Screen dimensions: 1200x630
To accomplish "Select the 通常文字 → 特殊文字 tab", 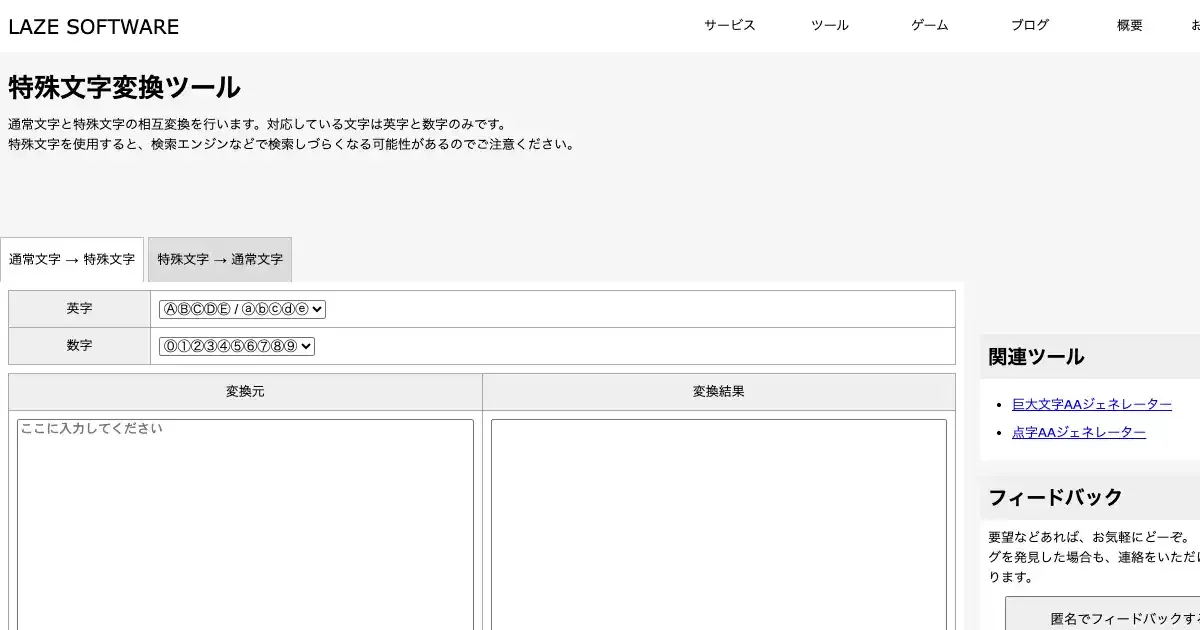I will (x=72, y=259).
